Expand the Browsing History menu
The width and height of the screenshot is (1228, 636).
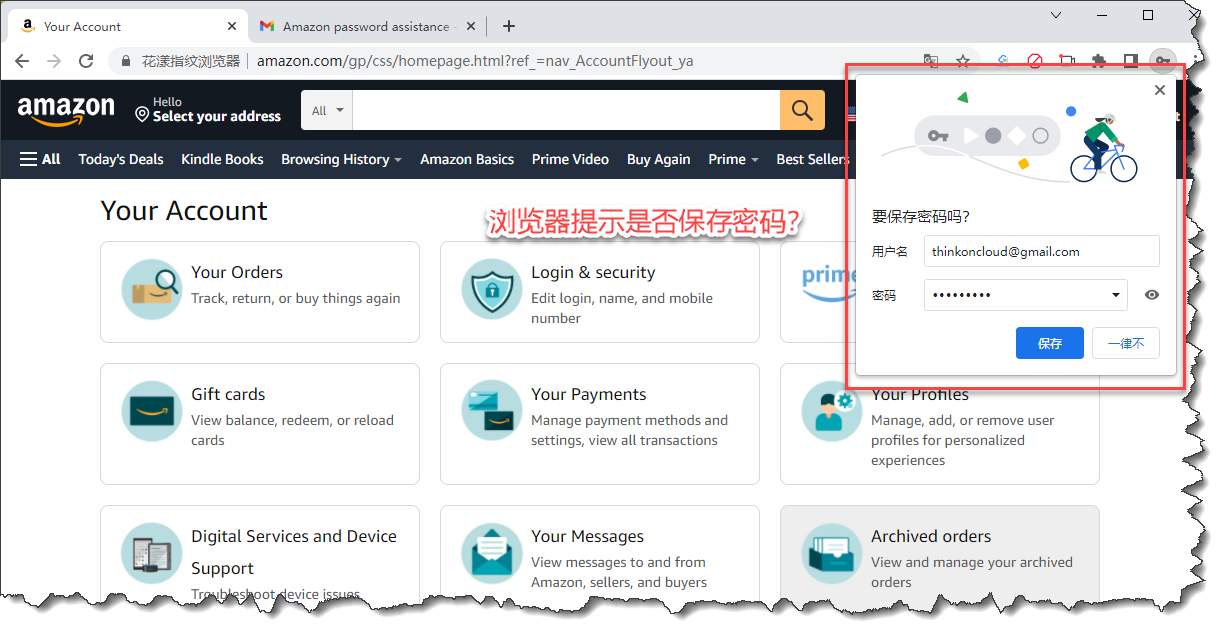click(x=341, y=159)
